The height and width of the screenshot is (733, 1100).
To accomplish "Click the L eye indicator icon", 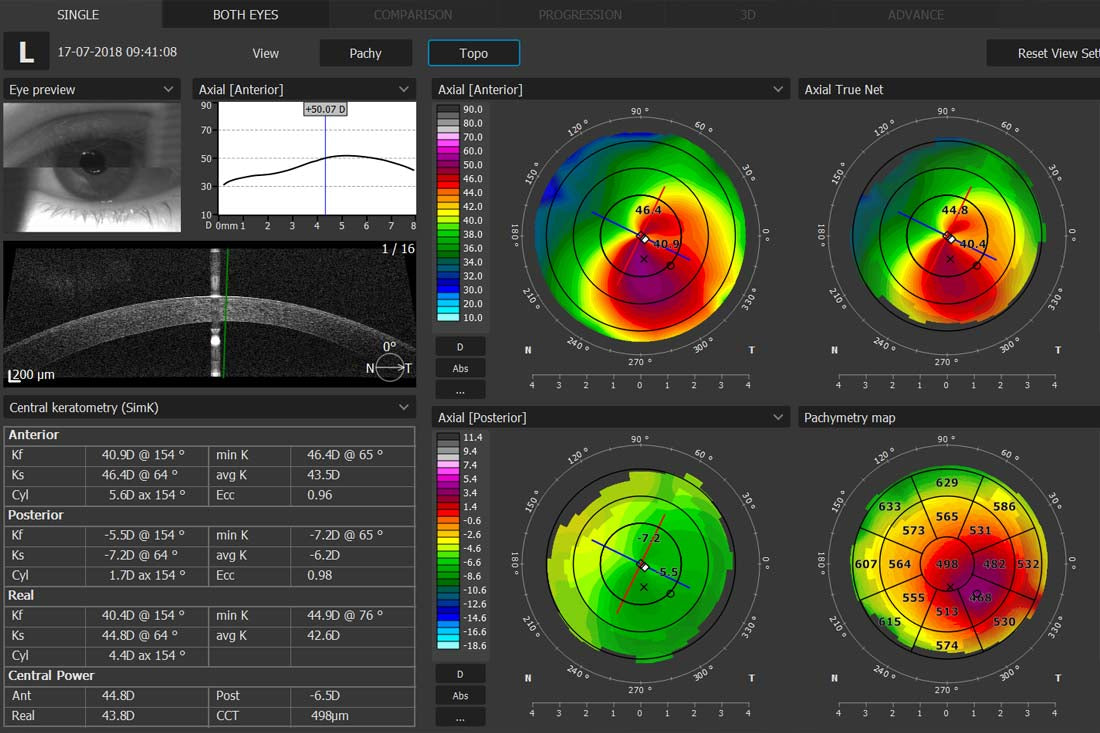I will (27, 52).
